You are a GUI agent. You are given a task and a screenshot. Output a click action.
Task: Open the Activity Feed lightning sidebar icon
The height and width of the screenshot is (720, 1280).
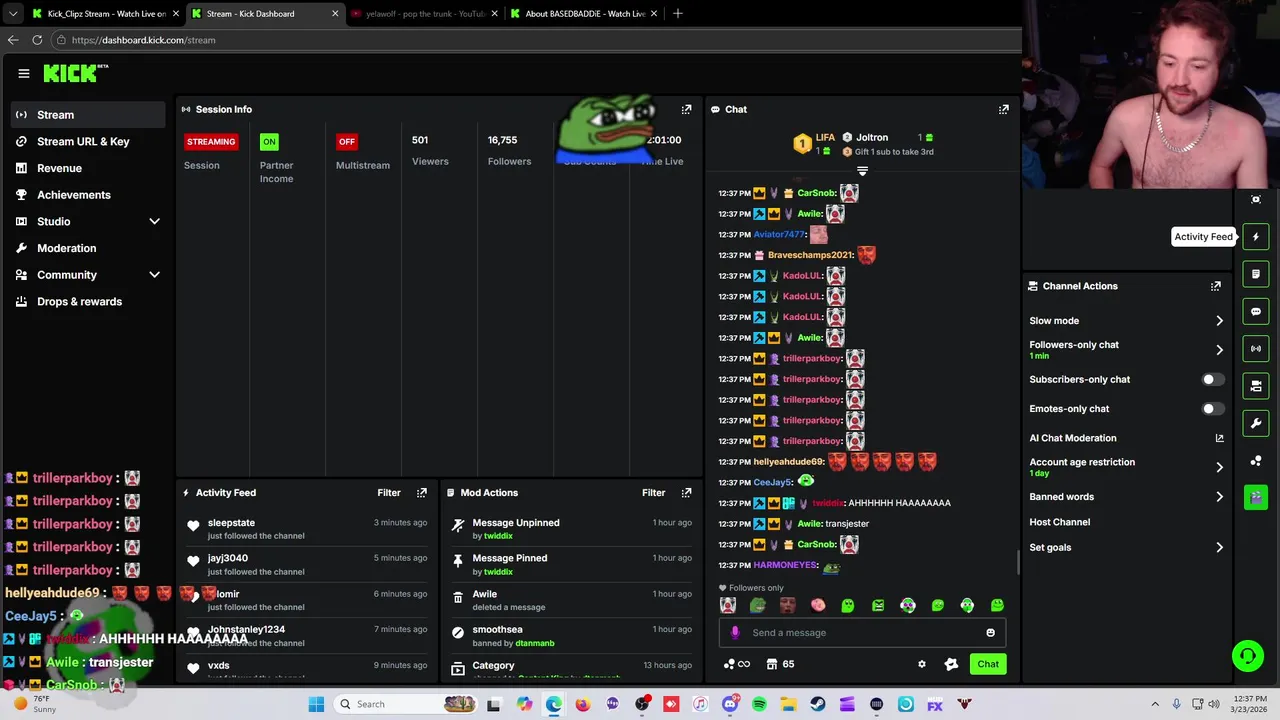coord(1256,237)
